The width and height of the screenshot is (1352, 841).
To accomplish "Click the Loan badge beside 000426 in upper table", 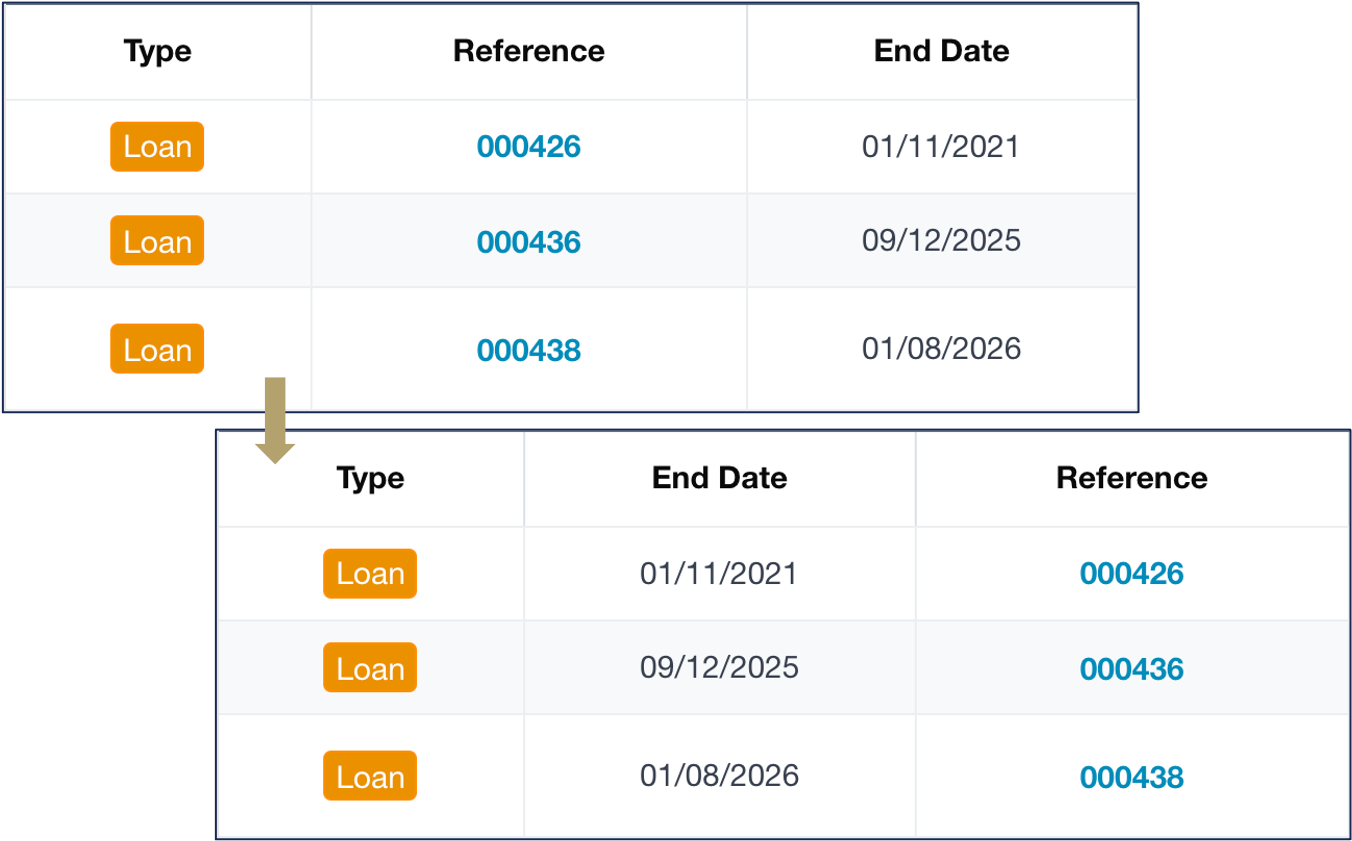I will tap(157, 147).
